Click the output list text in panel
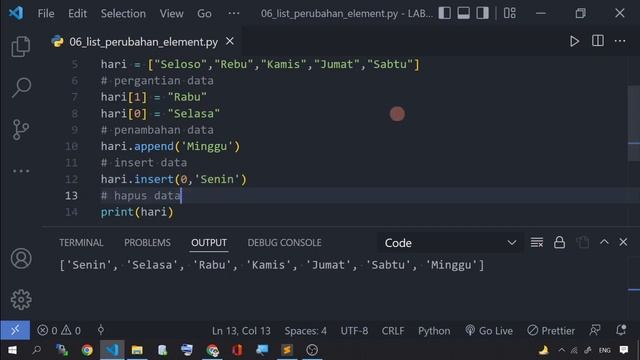640x360 pixels. (272, 265)
